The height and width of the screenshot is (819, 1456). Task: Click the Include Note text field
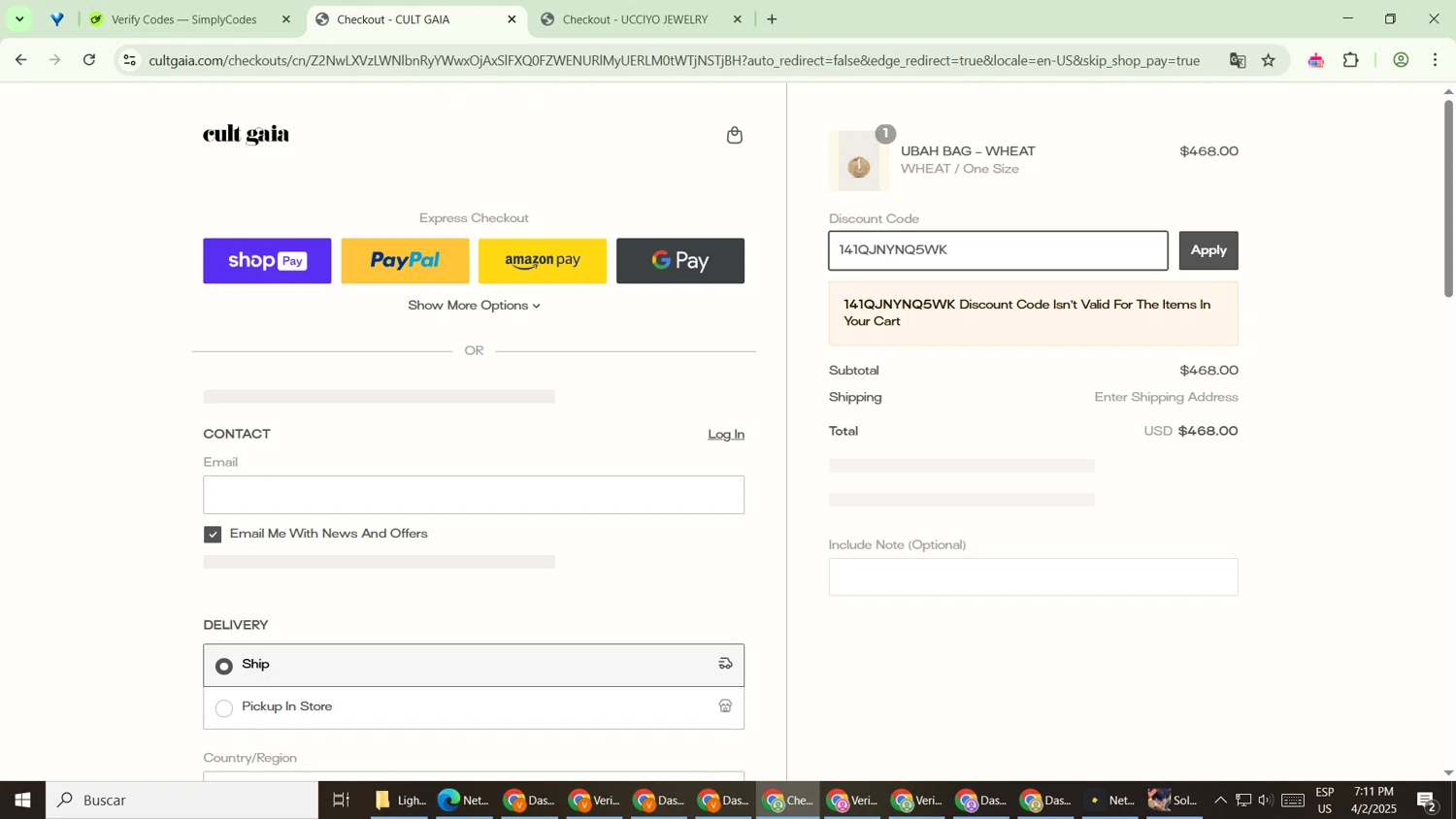1033,577
